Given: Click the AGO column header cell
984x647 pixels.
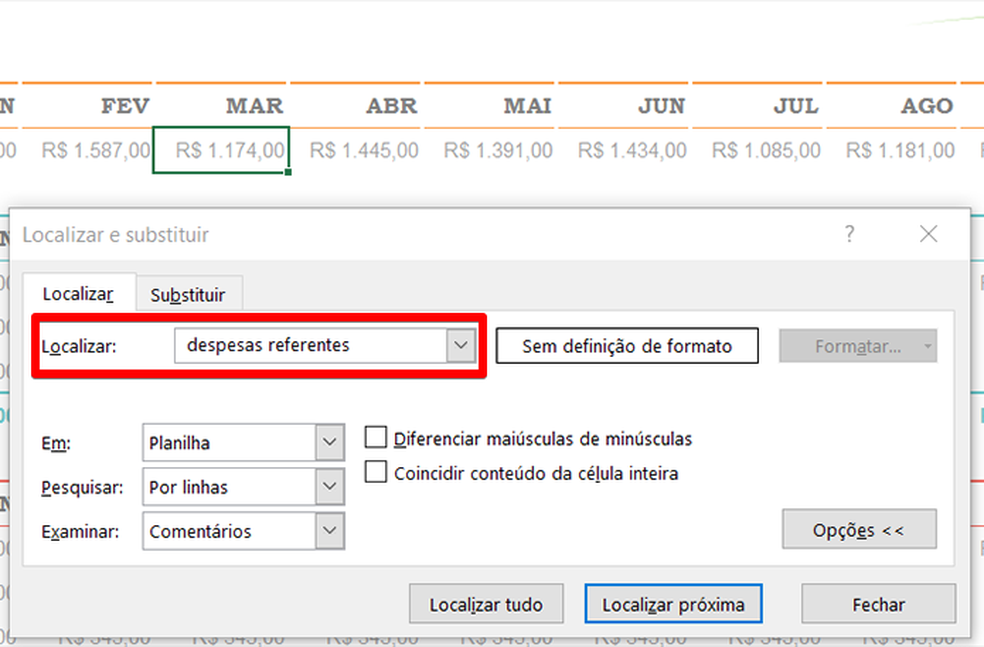Looking at the screenshot, I should (x=892, y=105).
